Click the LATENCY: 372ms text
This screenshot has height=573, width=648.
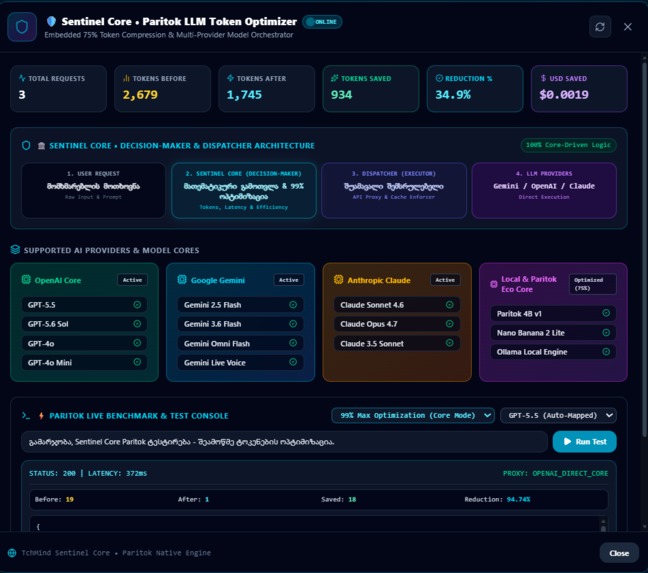coord(117,473)
